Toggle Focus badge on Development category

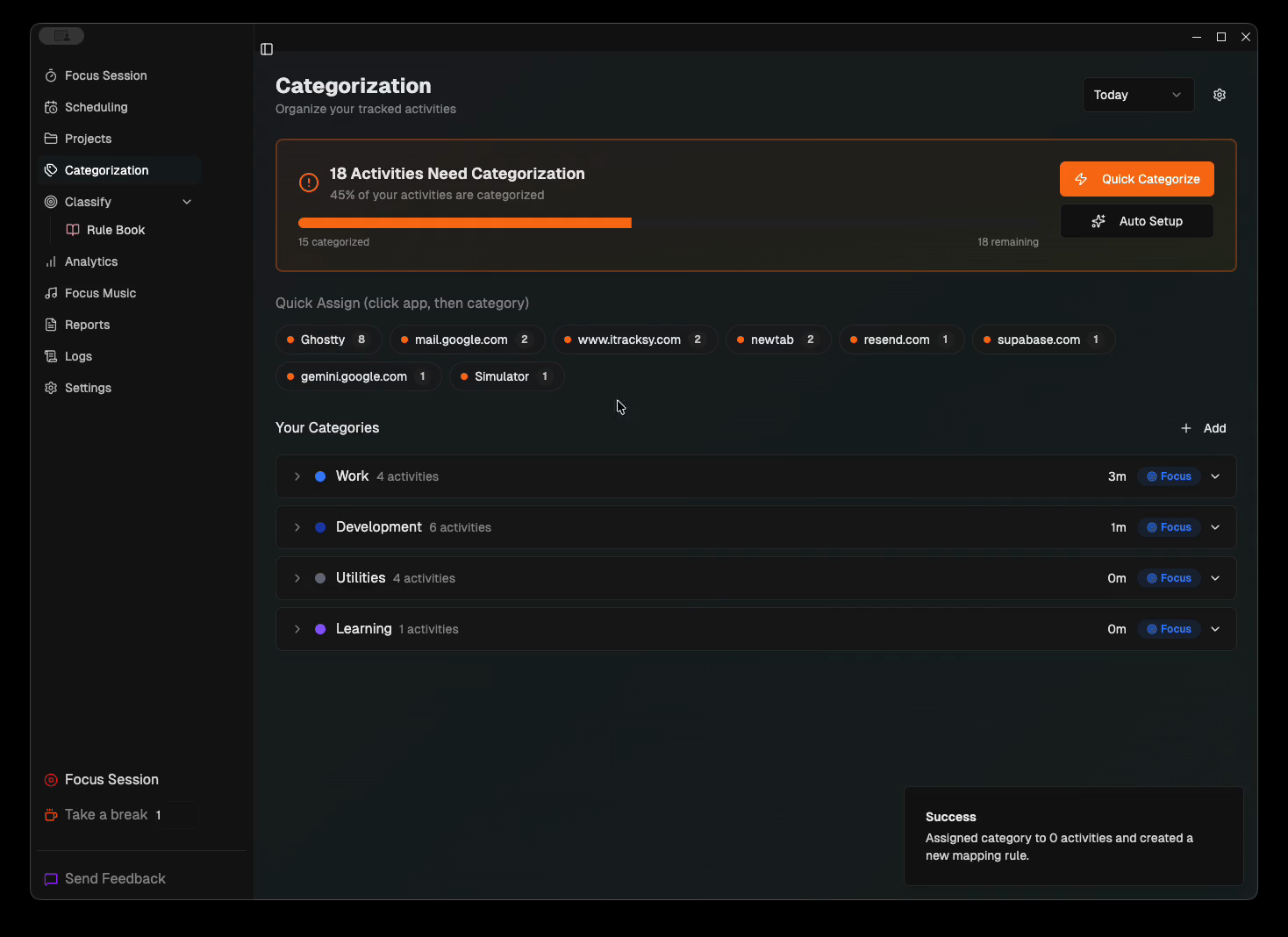coord(1169,527)
